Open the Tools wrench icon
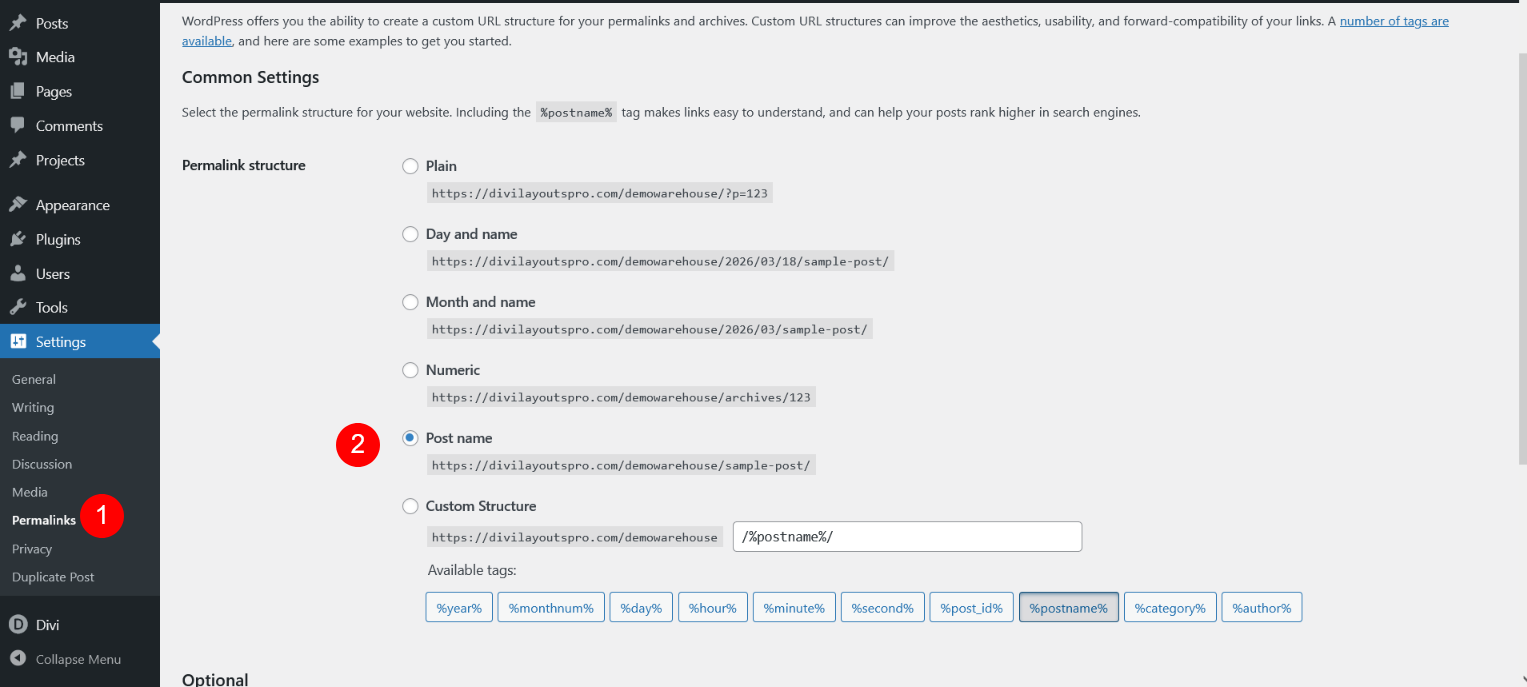The height and width of the screenshot is (687, 1527). [x=18, y=307]
